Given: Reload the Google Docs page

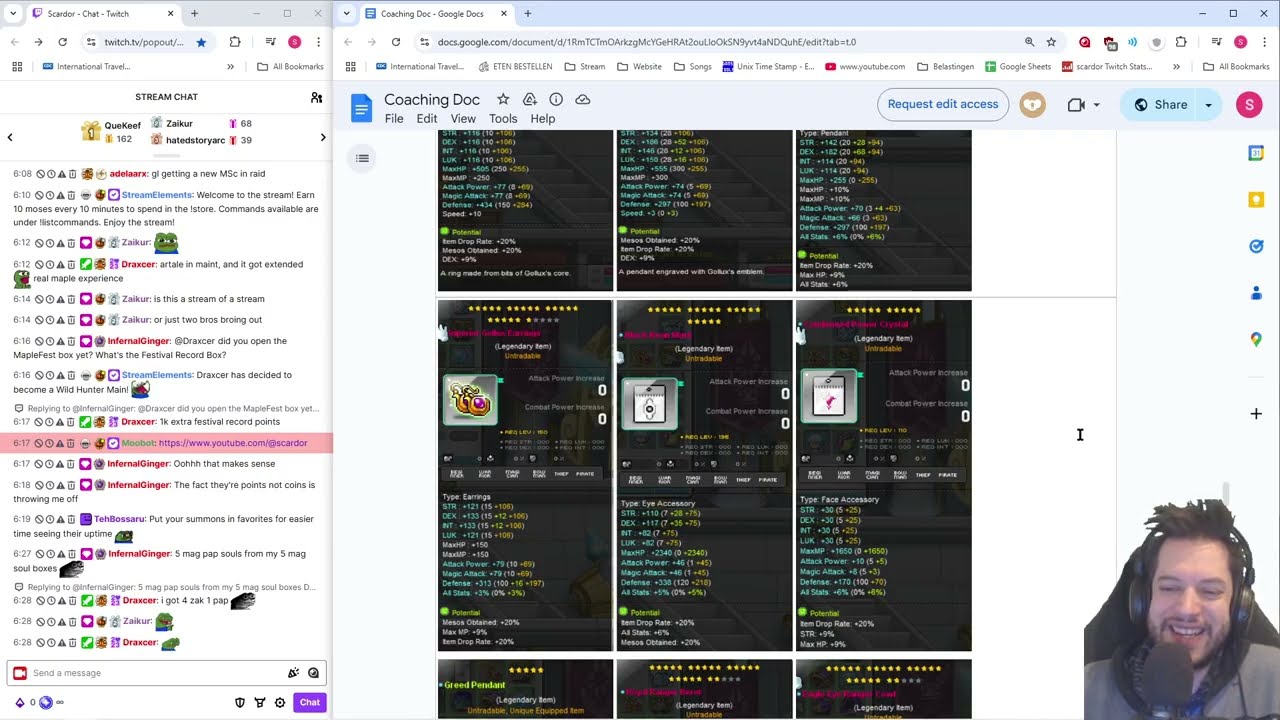Looking at the screenshot, I should pos(396,42).
